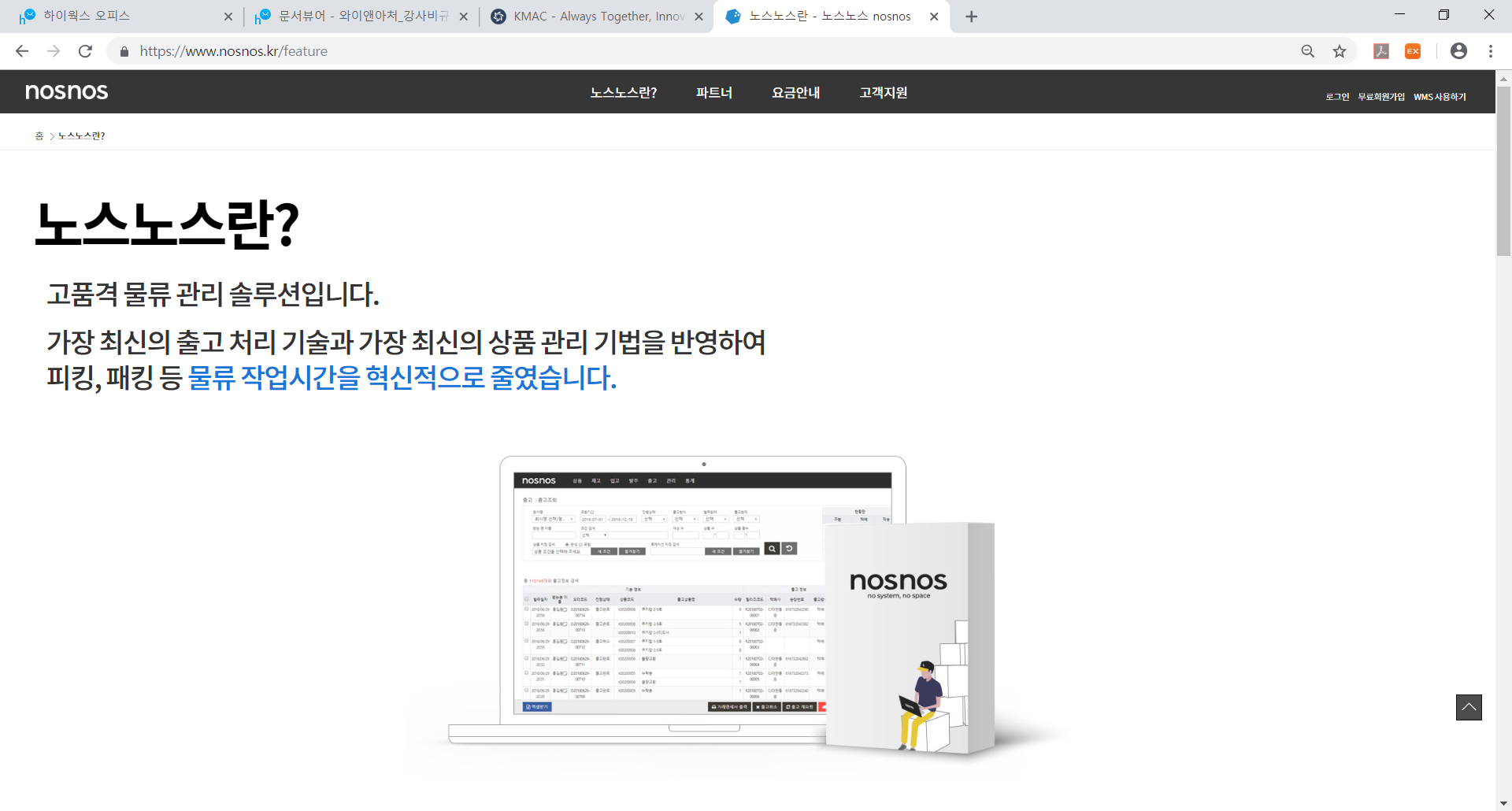The image size is (1512, 811).
Task: Click the 홈 breadcrumb link
Action: pos(39,136)
